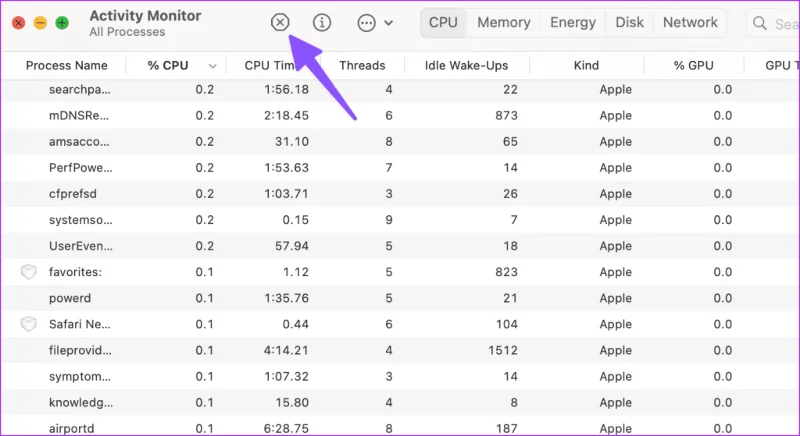Switch to the Energy tab
This screenshot has height=436, width=800.
pyautogui.click(x=572, y=22)
